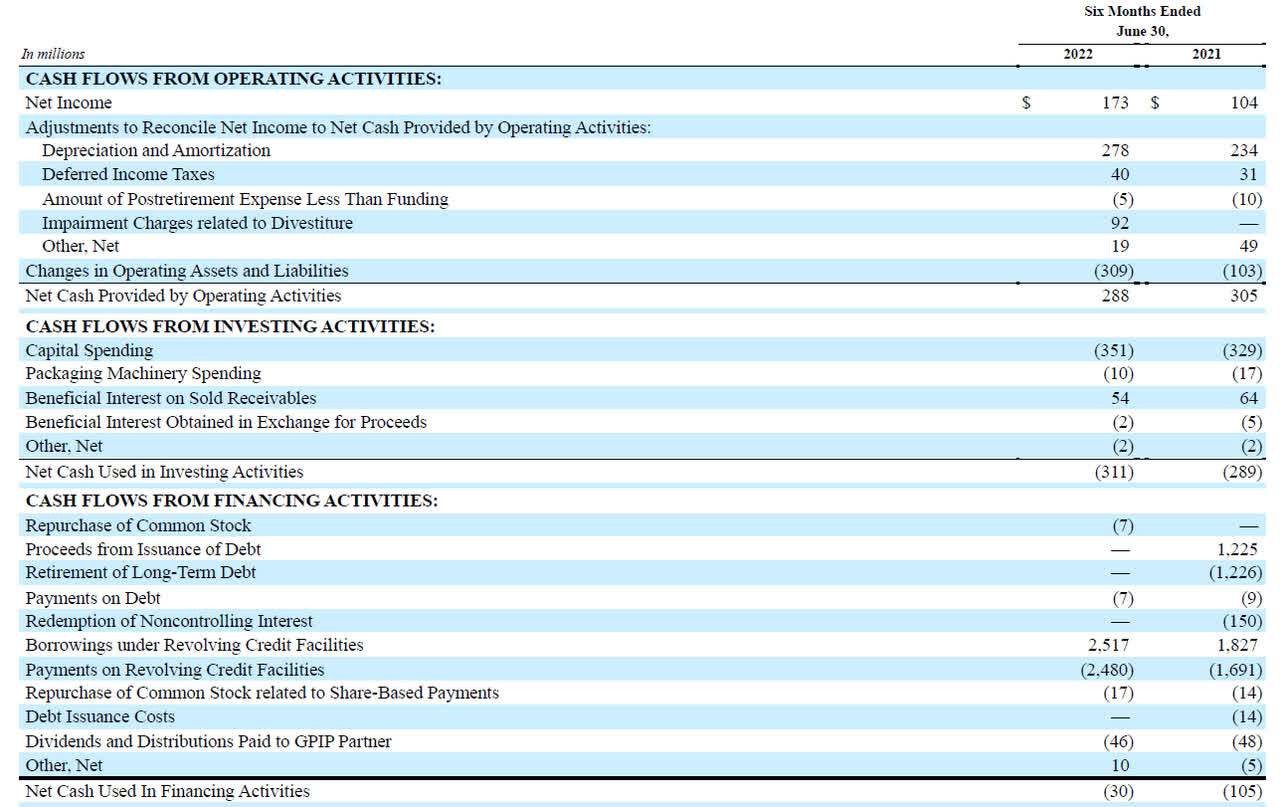Image resolution: width=1280 pixels, height=807 pixels.
Task: Click Operating Activities total 288
Action: click(x=1115, y=296)
